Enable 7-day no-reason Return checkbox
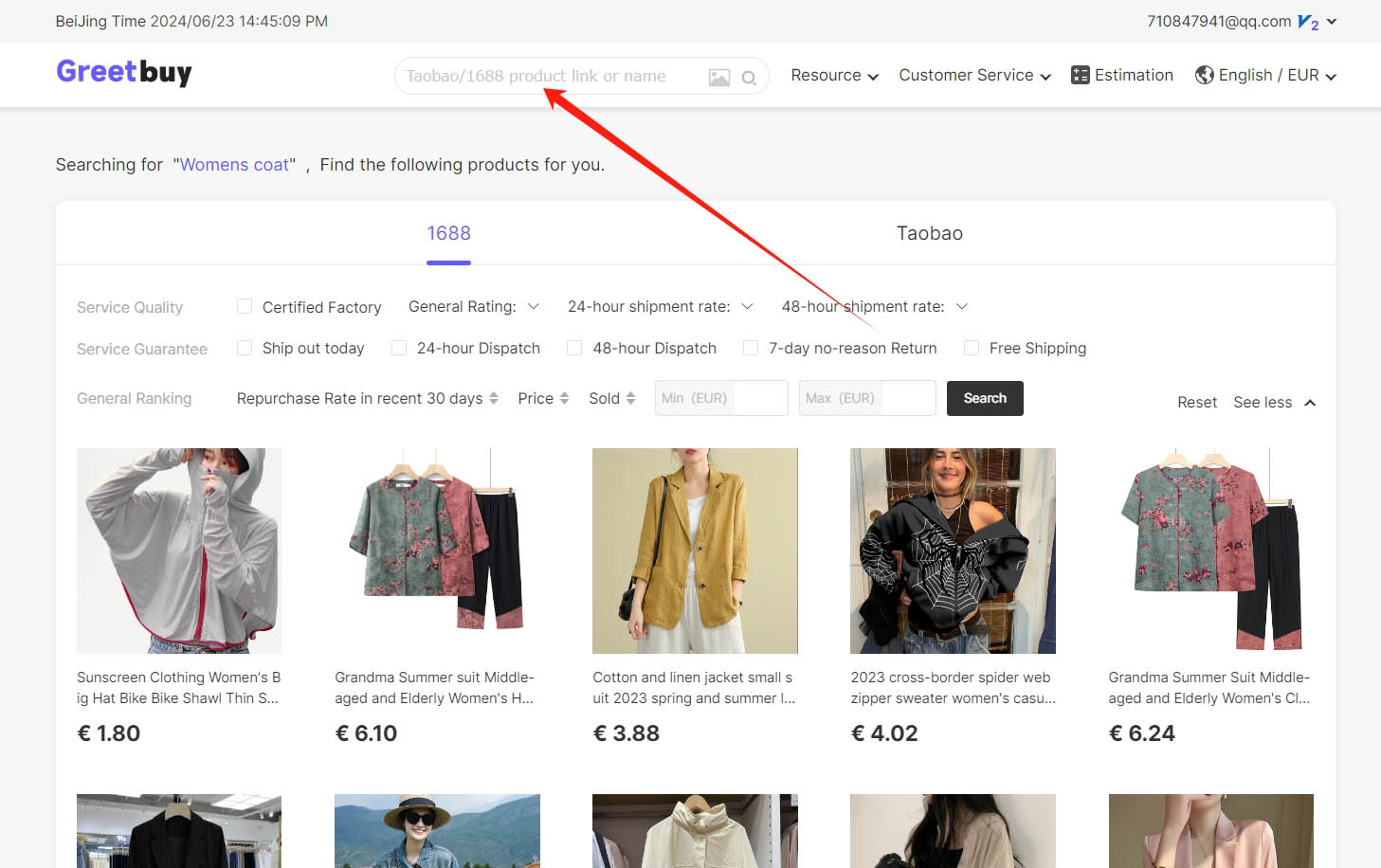 click(751, 348)
